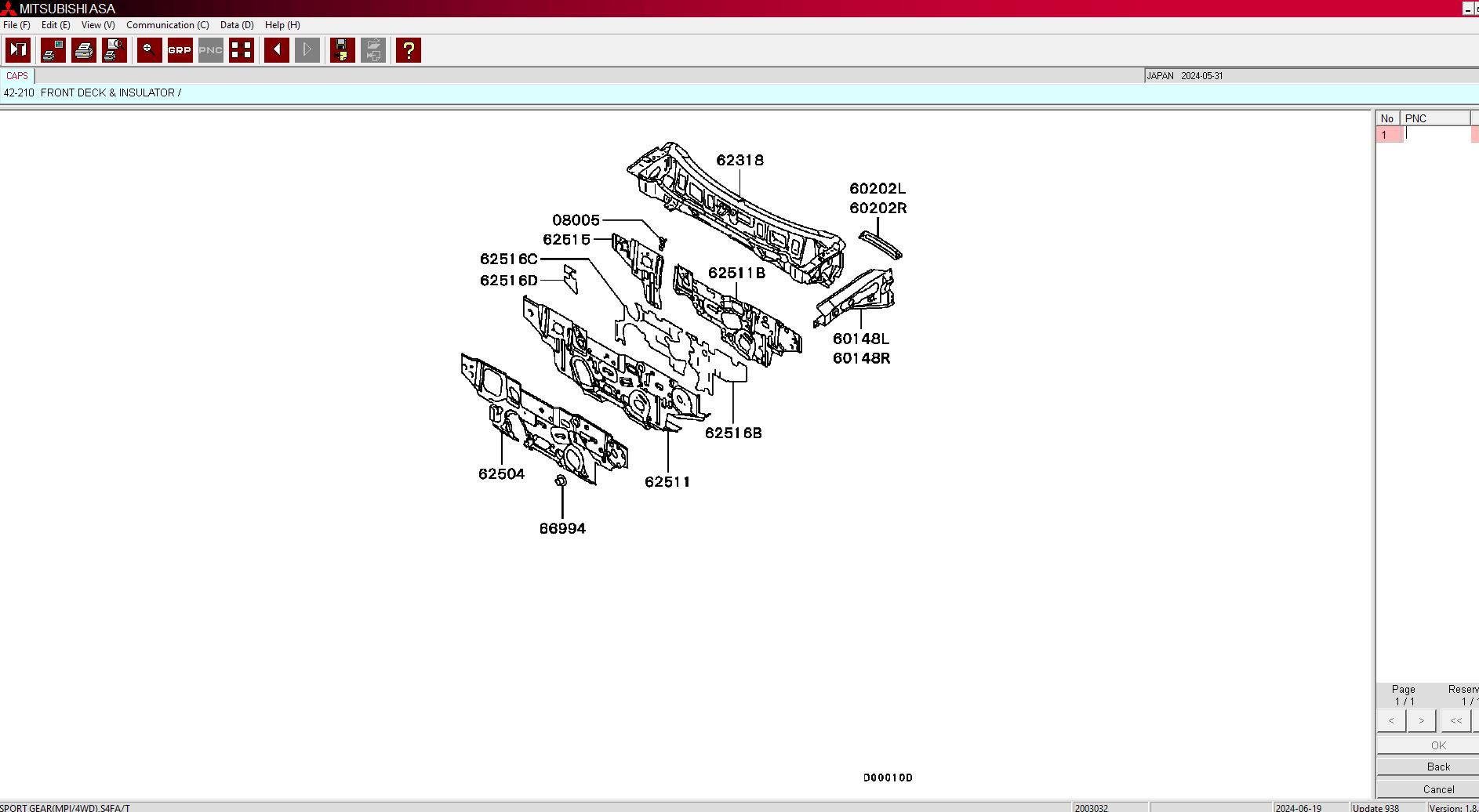The width and height of the screenshot is (1479, 812).
Task: Click the GRP group button
Action: (180, 50)
